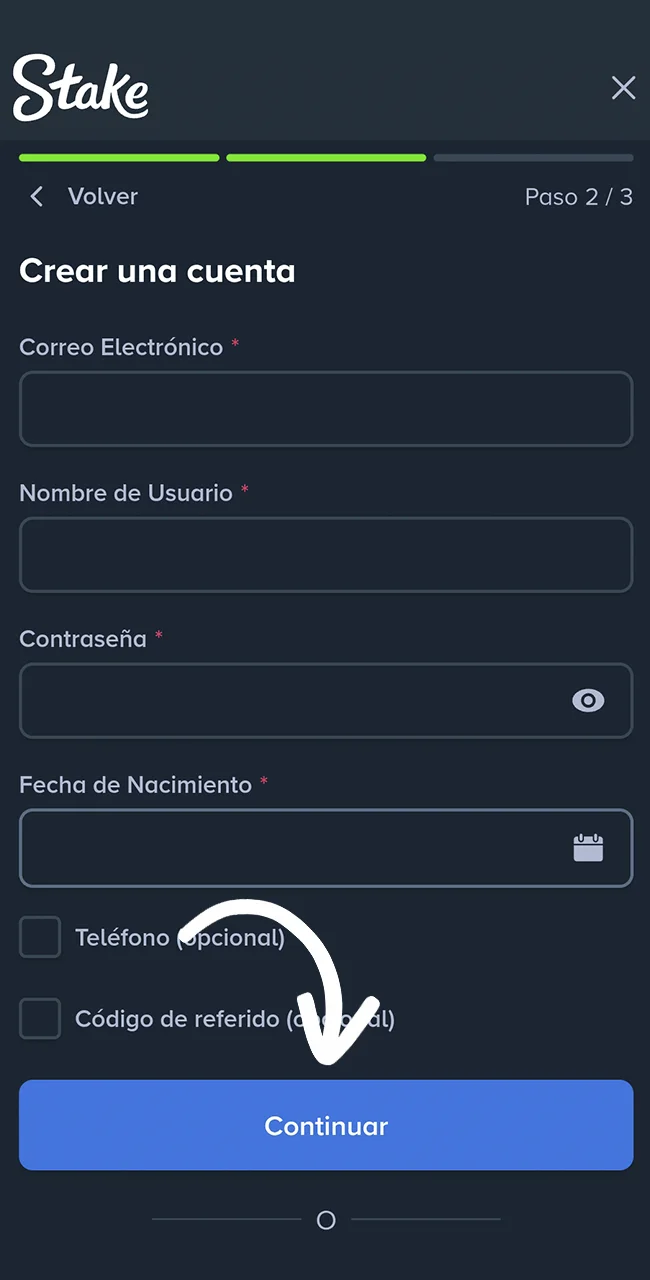Enable the Teléfono (opcional) checkbox
Screen dimensions: 650x1280
[x=40, y=937]
